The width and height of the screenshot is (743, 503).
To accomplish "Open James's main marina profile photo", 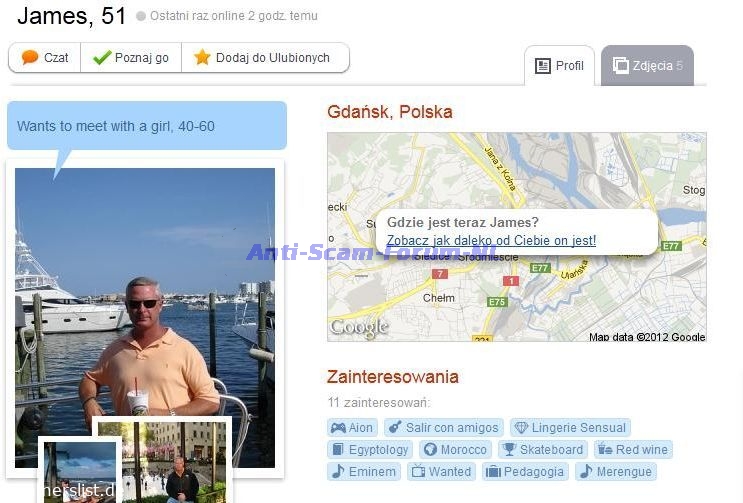I will (x=145, y=294).
